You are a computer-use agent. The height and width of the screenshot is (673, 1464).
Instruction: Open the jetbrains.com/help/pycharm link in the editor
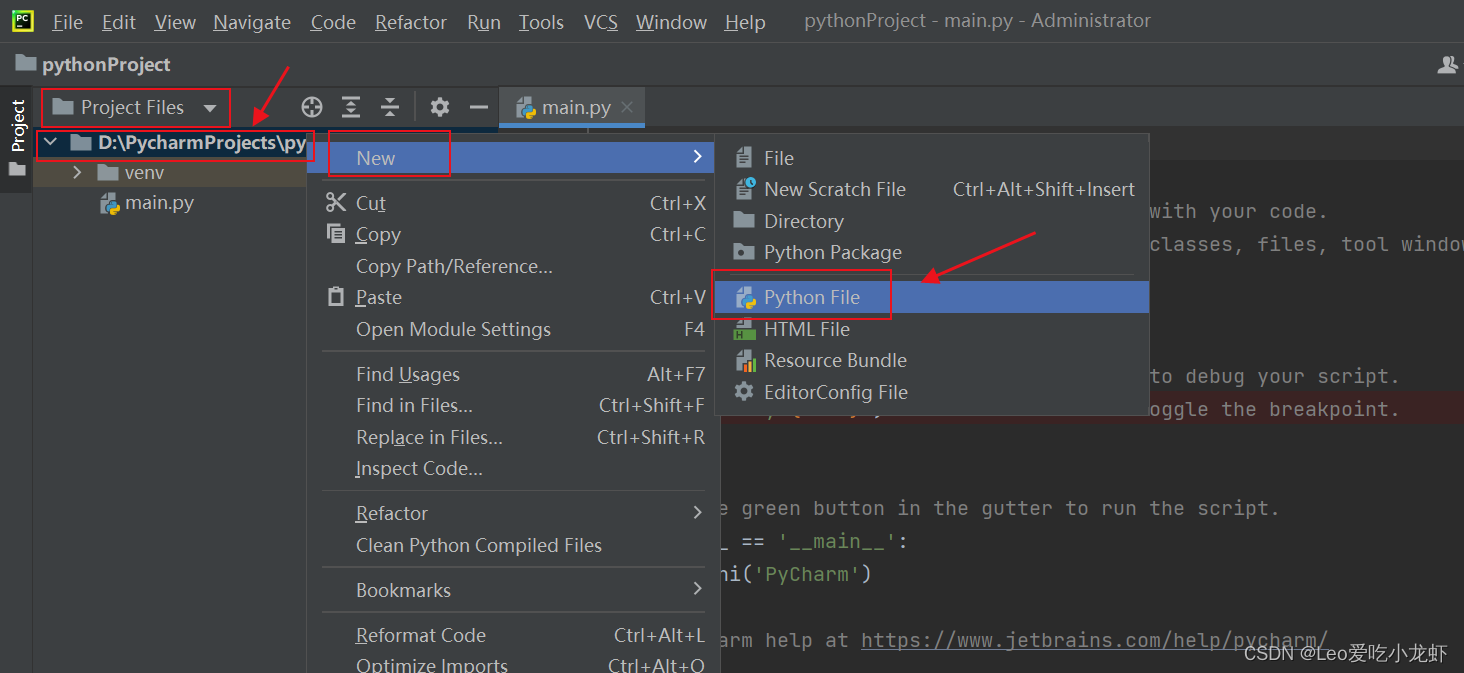pyautogui.click(x=1094, y=640)
